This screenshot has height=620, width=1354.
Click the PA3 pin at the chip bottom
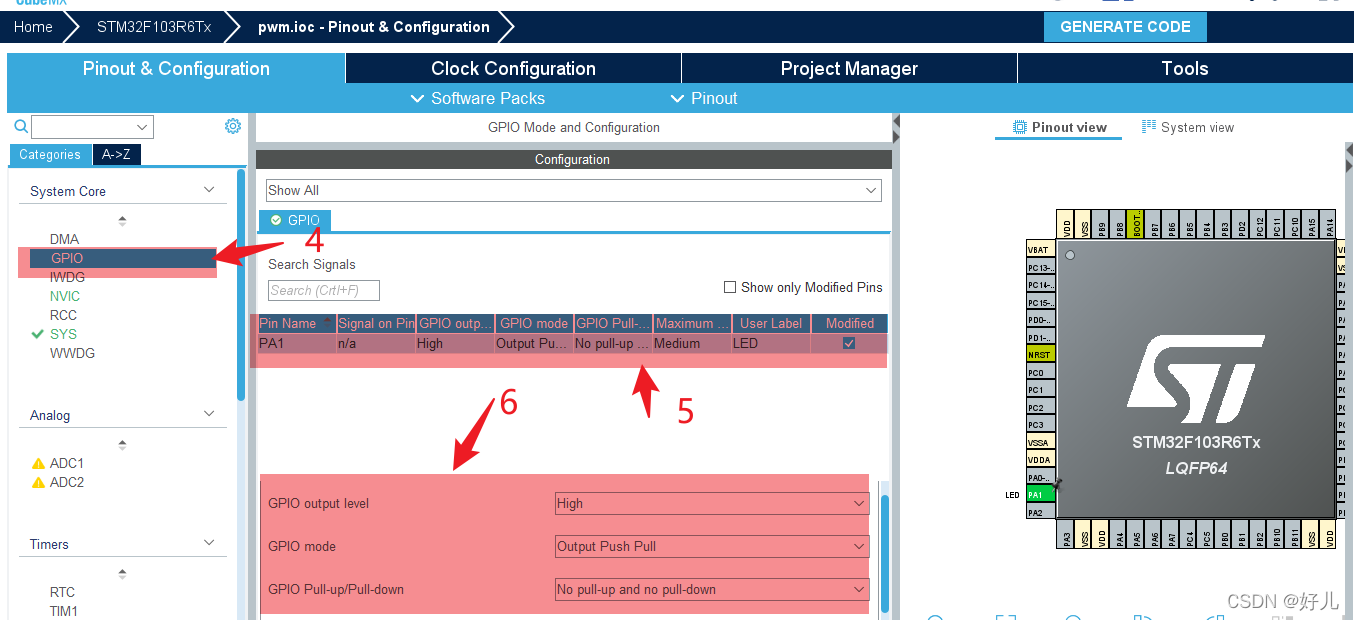click(1066, 535)
